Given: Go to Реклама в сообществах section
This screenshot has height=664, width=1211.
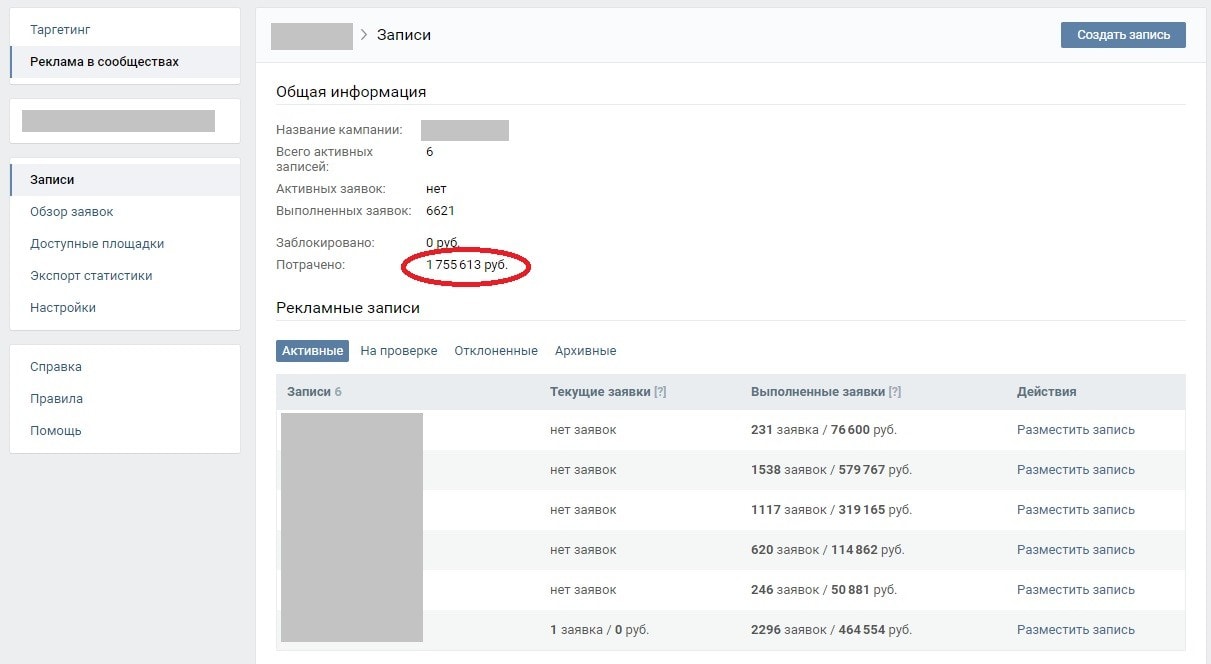Looking at the screenshot, I should pos(104,62).
